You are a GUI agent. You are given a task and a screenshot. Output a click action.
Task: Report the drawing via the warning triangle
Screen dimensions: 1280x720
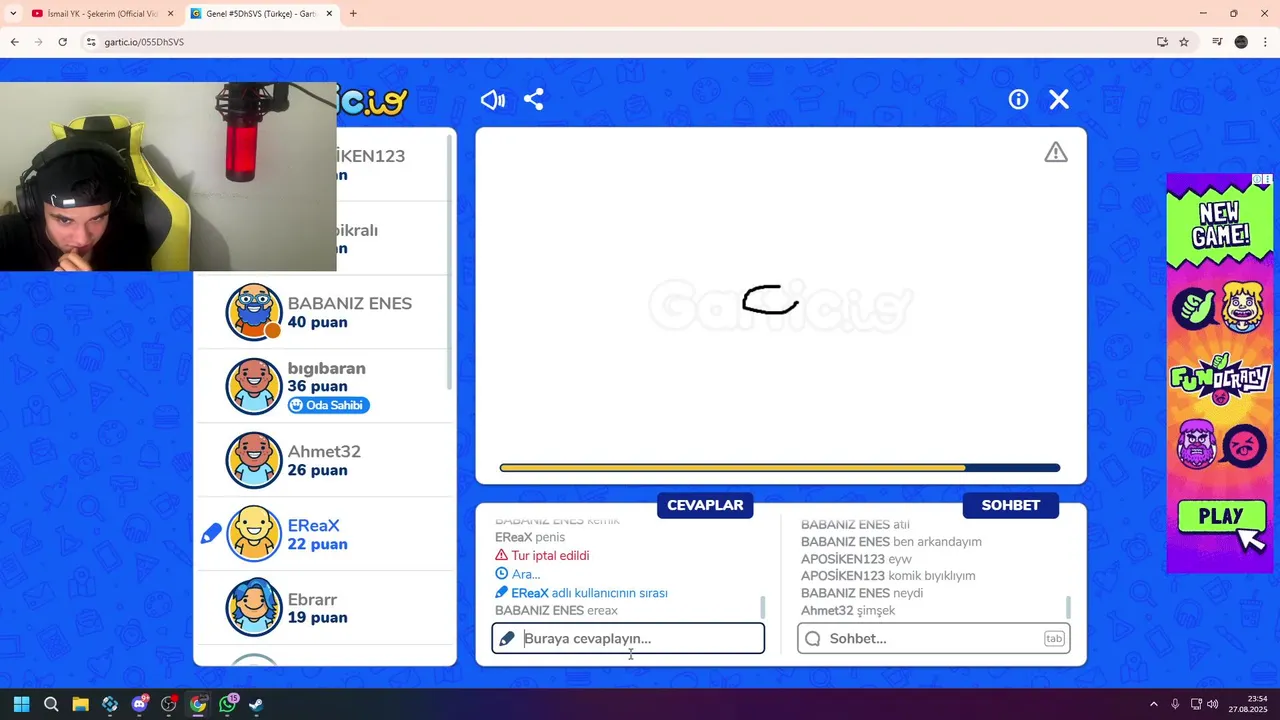(x=1056, y=152)
